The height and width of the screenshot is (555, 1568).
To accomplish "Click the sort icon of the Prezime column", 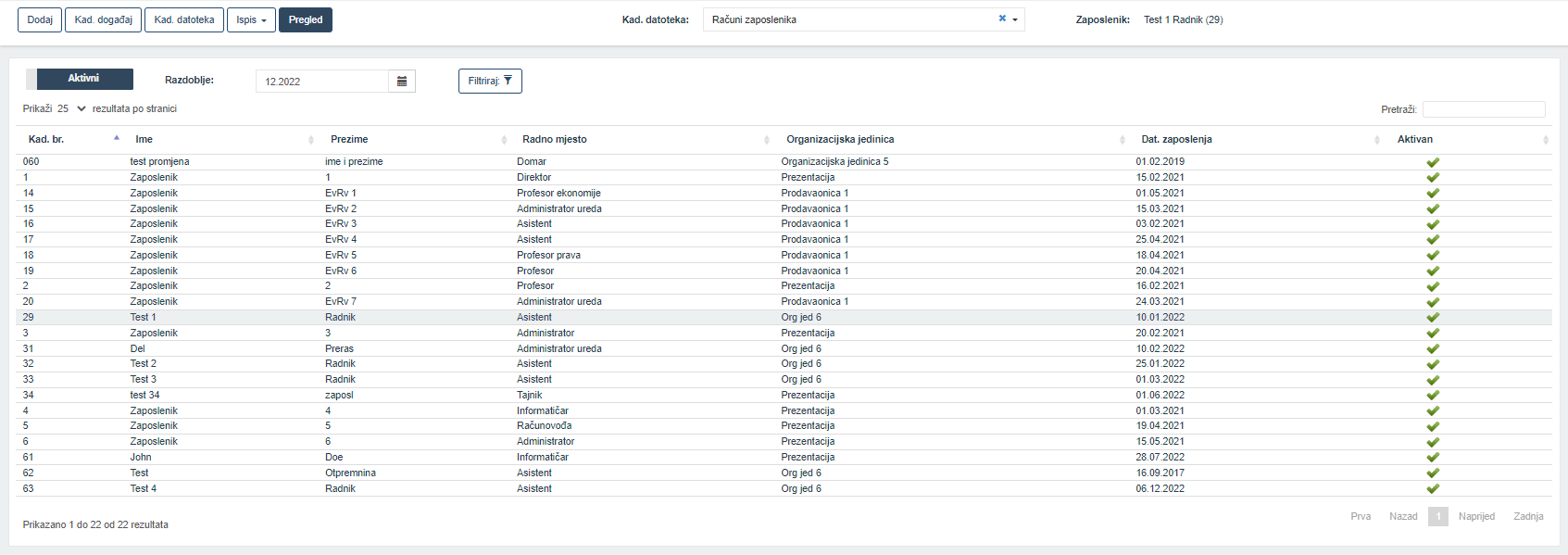I will (504, 140).
